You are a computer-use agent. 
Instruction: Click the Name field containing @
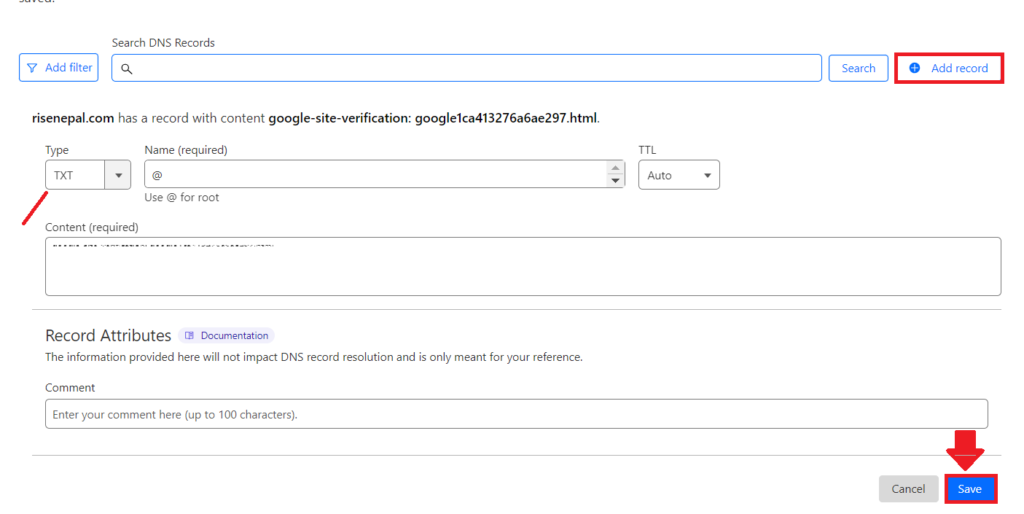(385, 174)
